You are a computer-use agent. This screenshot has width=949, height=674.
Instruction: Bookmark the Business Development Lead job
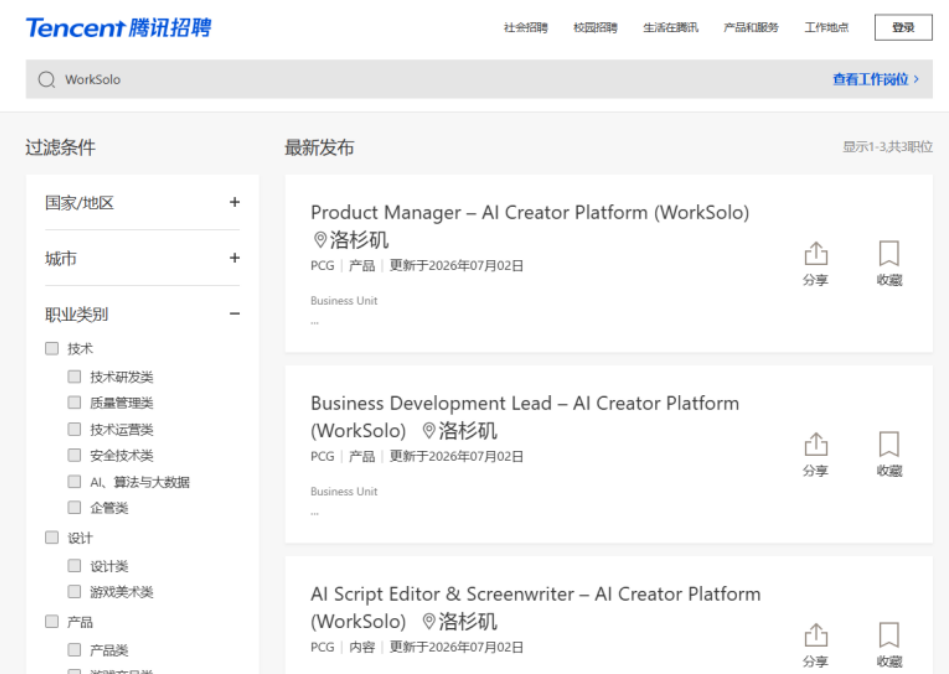(889, 454)
